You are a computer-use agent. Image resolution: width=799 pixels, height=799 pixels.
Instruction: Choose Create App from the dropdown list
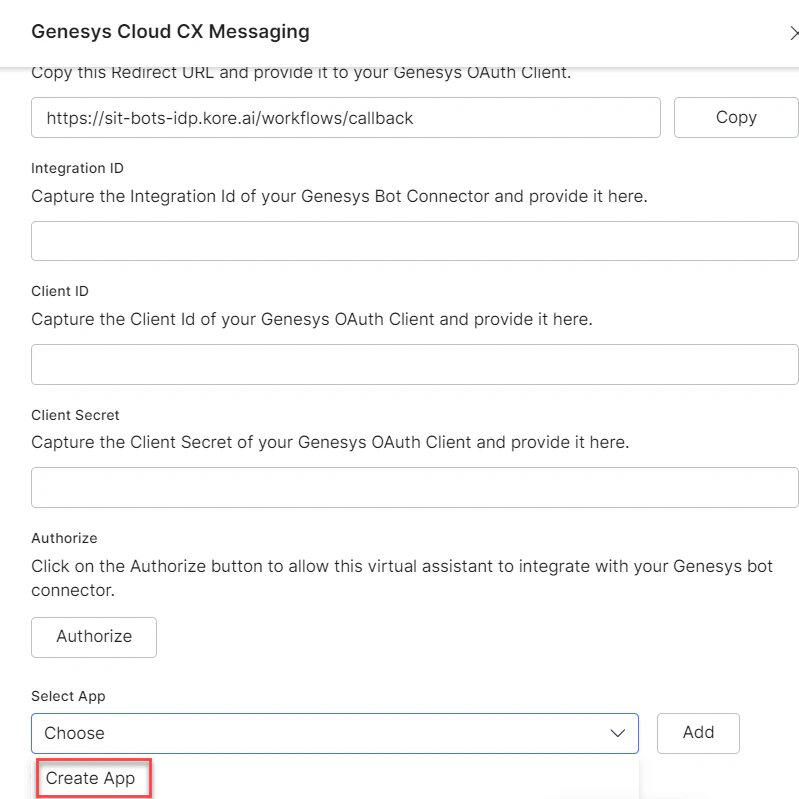[91, 778]
